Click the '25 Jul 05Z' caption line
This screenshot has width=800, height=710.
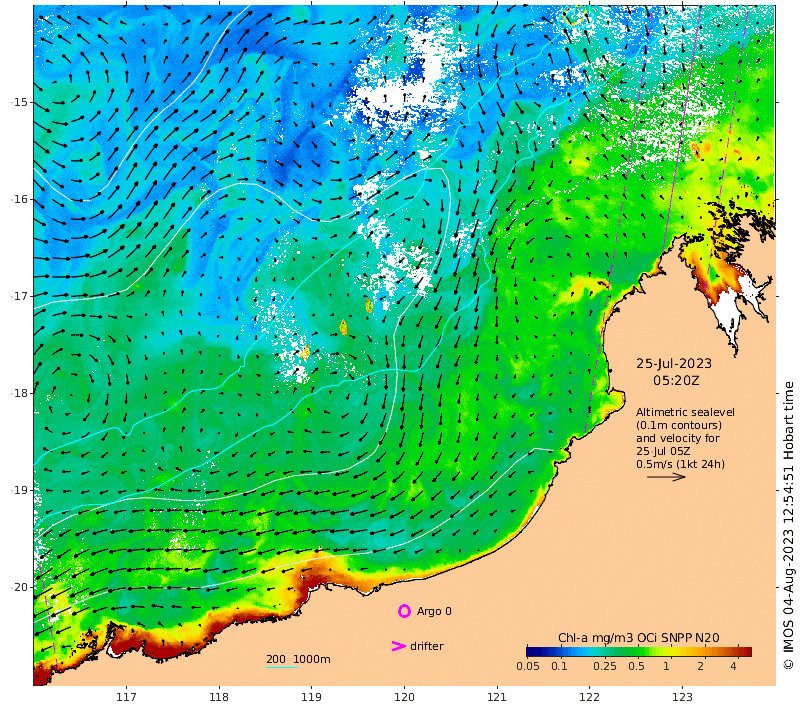pyautogui.click(x=663, y=451)
